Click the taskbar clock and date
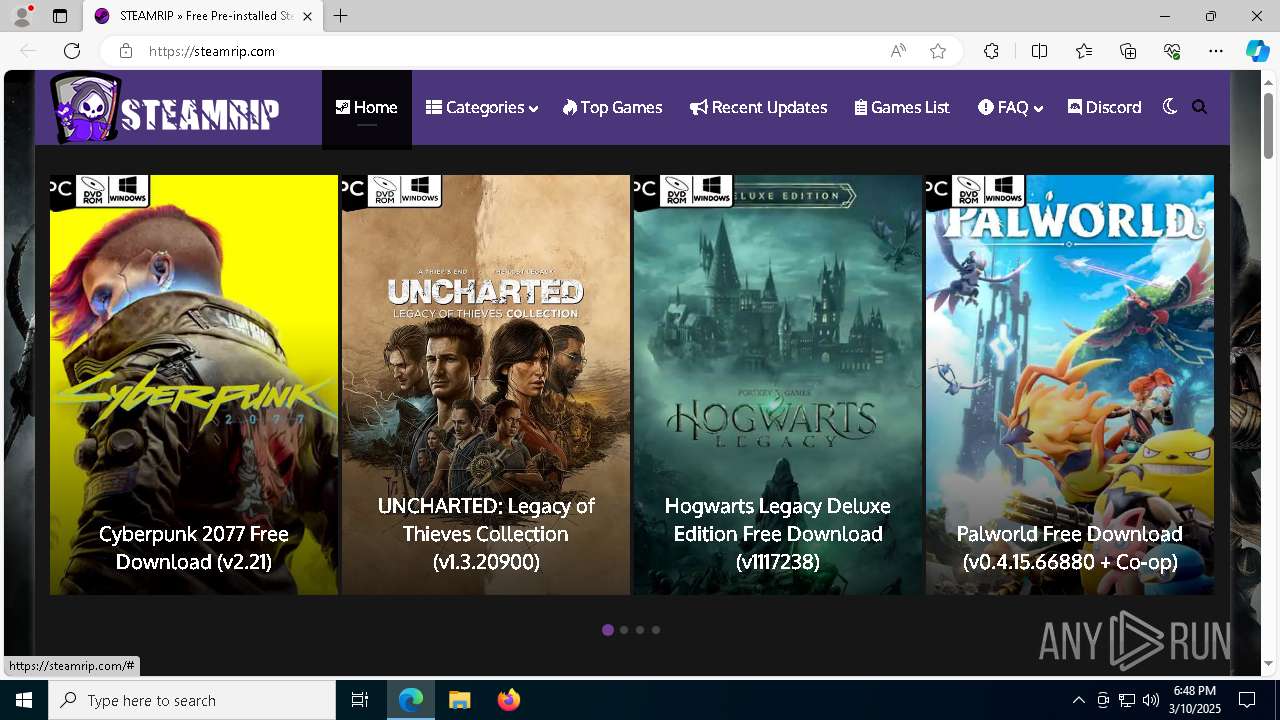Screen dimensions: 1280x720 point(1194,700)
